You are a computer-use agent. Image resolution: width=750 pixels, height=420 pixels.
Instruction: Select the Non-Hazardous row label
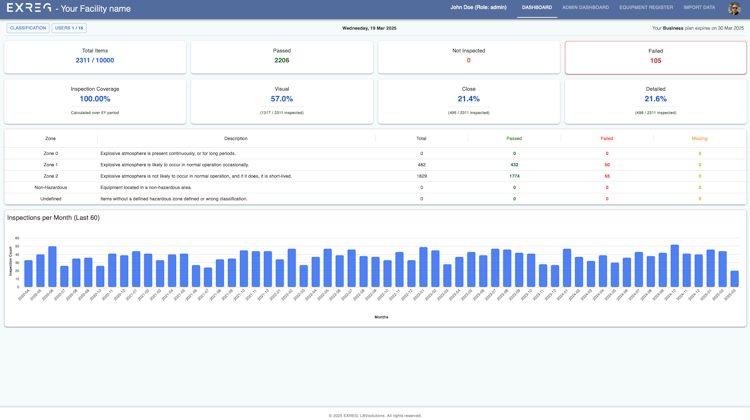[x=50, y=188]
